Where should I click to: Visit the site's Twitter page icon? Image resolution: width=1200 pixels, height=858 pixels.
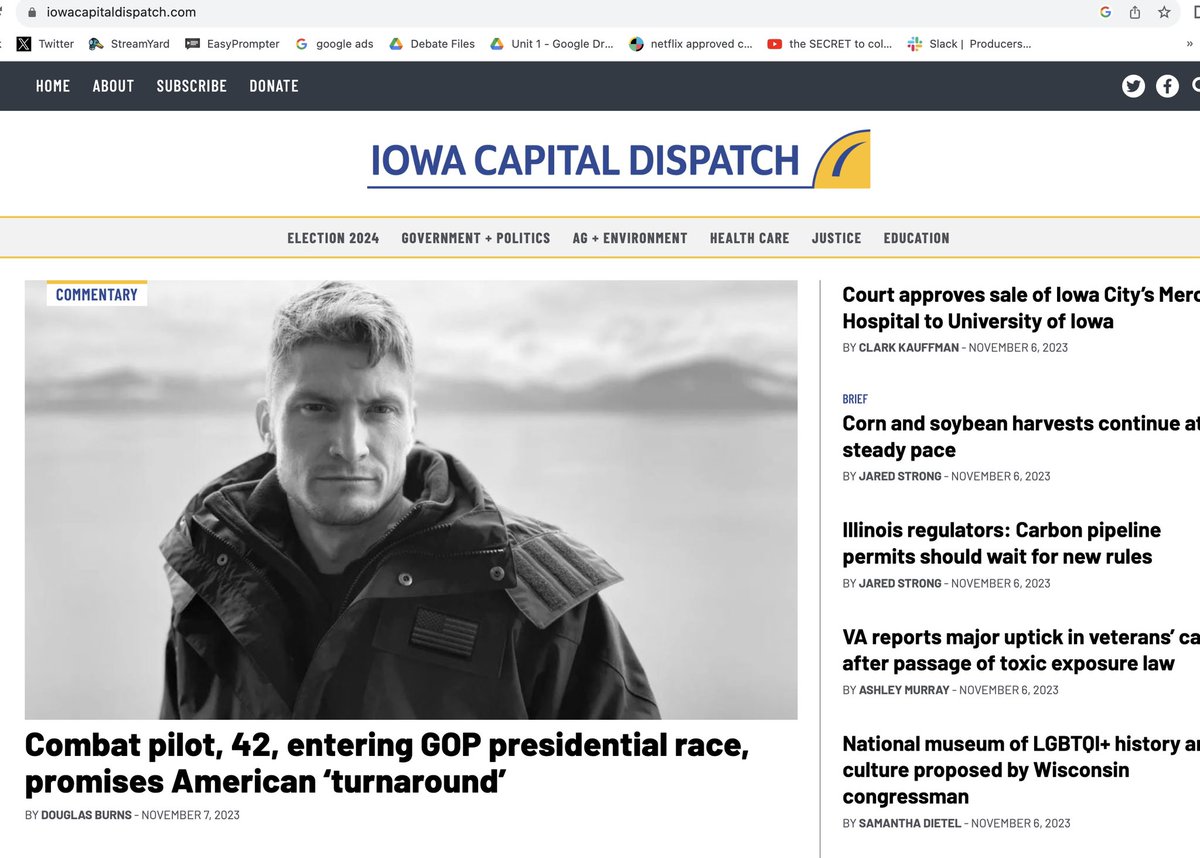[x=1133, y=86]
